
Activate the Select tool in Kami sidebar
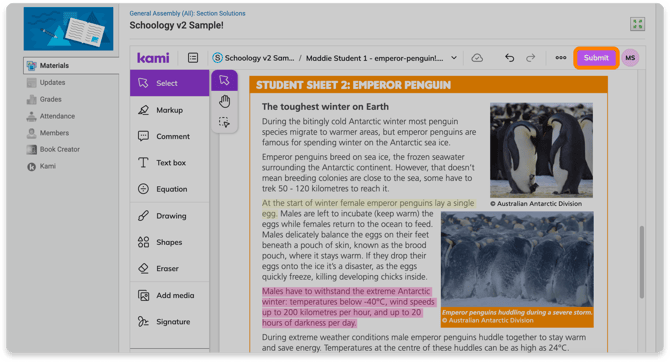169,83
